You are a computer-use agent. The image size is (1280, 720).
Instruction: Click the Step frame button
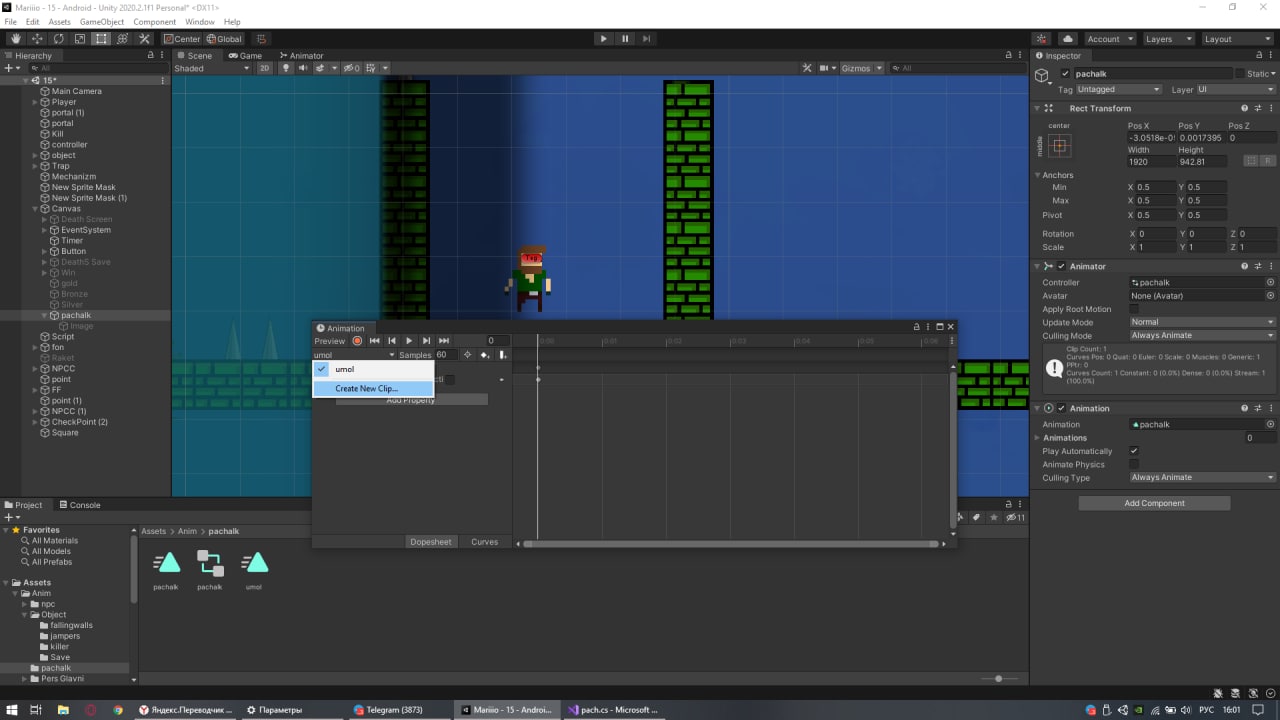pyautogui.click(x=647, y=39)
